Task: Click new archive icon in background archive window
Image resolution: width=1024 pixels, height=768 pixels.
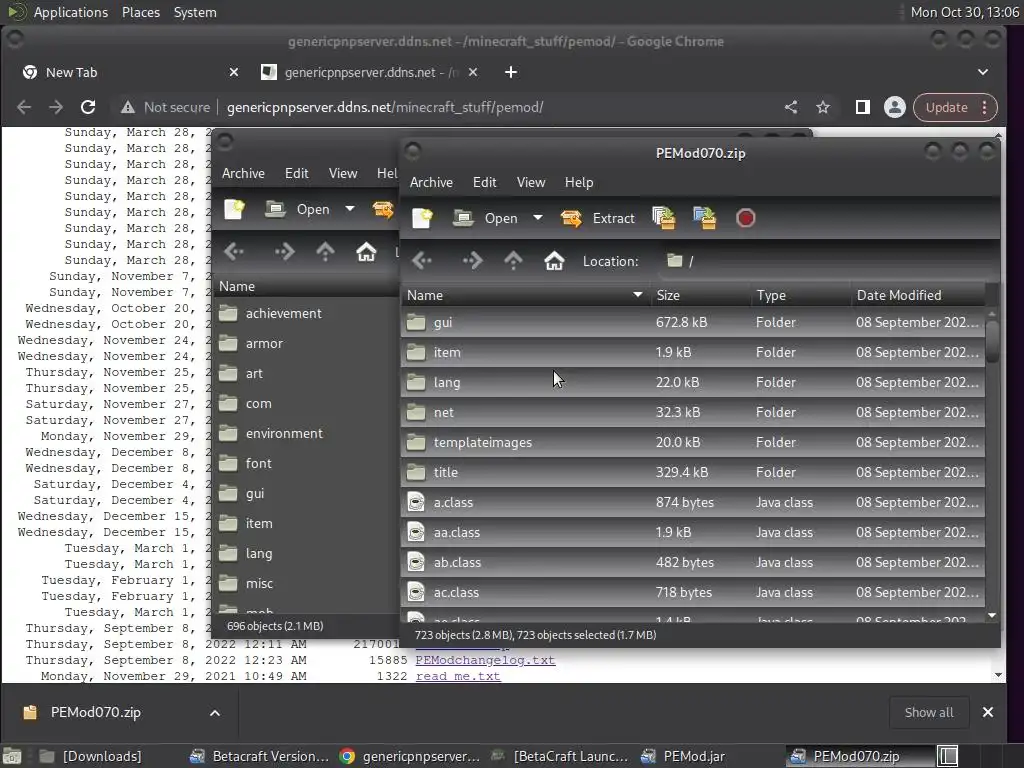Action: click(234, 209)
